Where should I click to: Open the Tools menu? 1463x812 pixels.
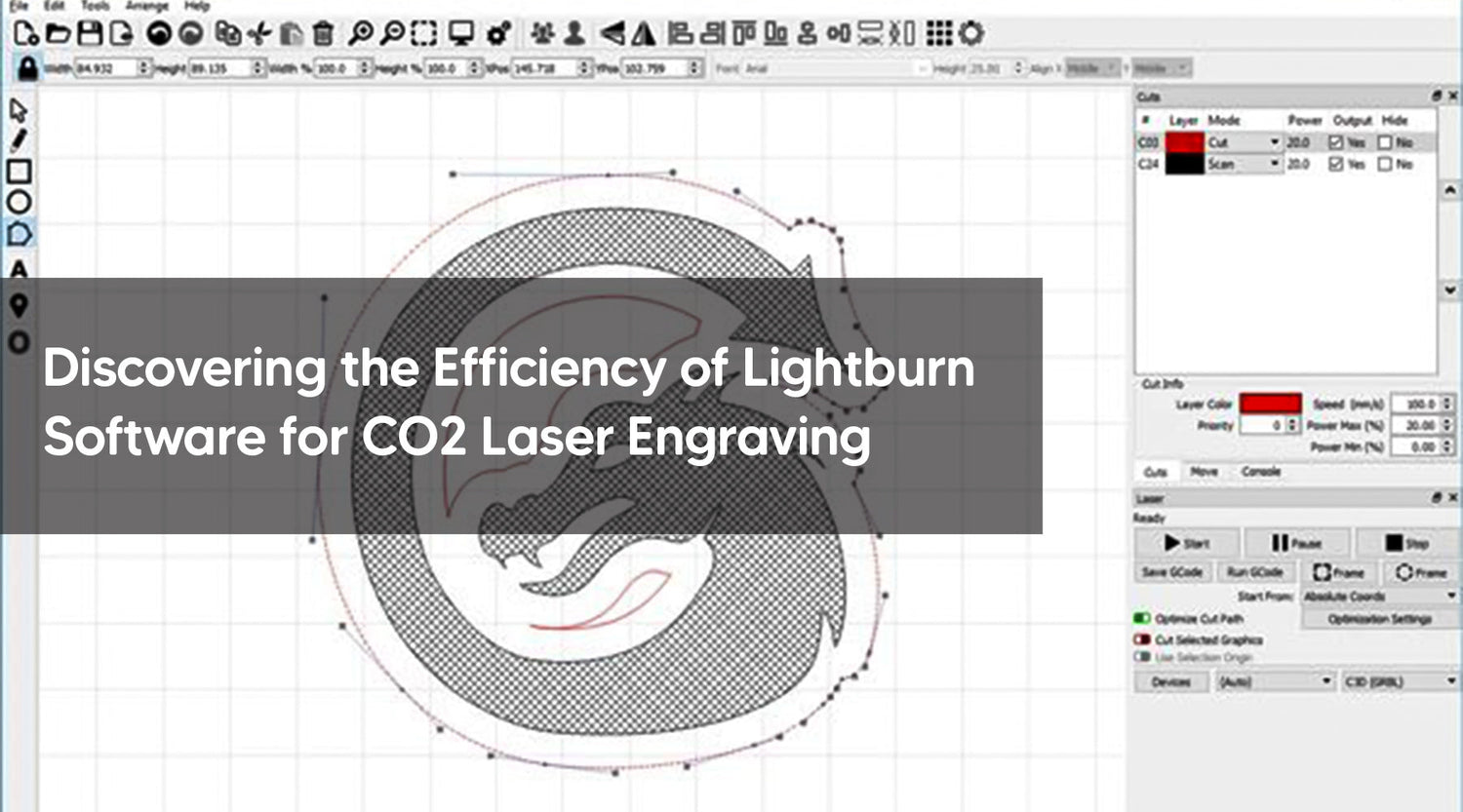coord(94,6)
